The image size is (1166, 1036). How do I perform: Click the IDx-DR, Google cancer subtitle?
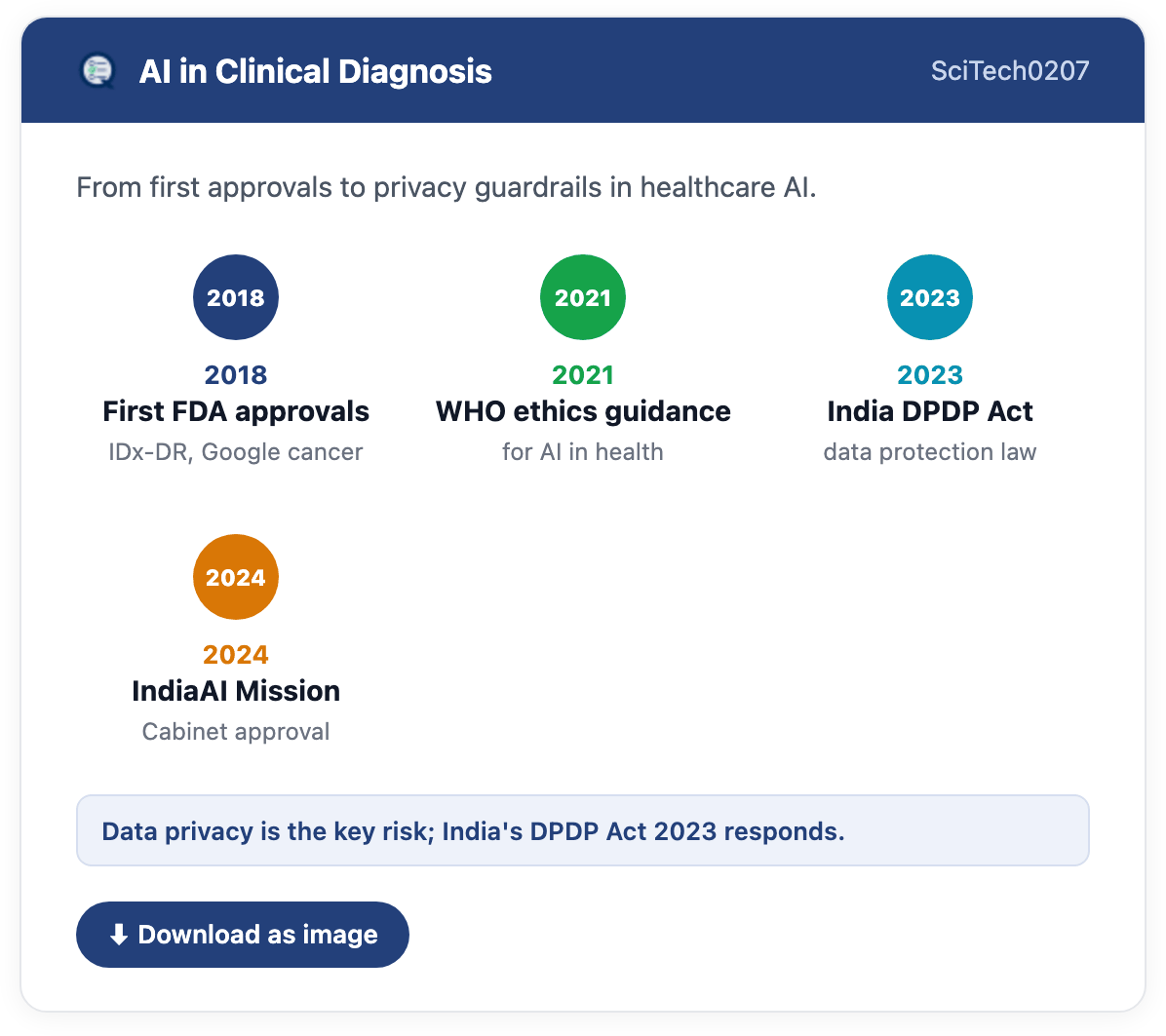[x=236, y=452]
